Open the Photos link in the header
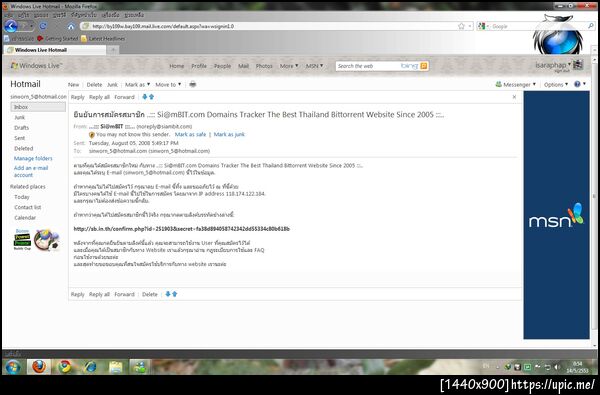Screen dimensions: 600x395 [264, 66]
